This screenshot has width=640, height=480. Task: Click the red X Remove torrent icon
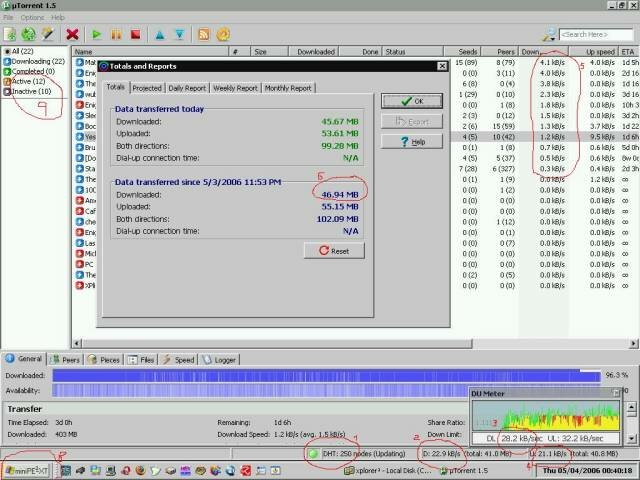pyautogui.click(x=72, y=35)
